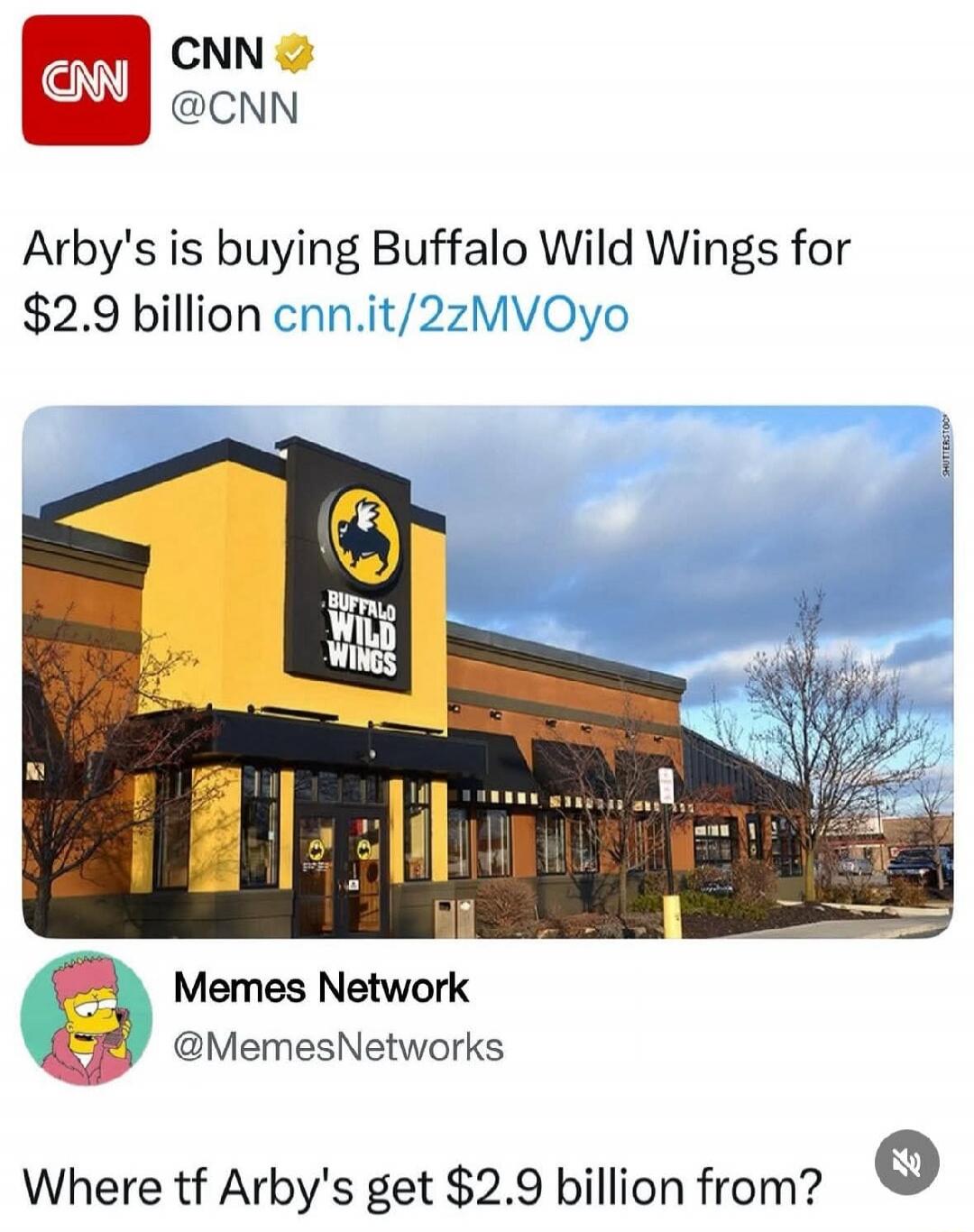Unmute the video with the speaker icon
Image resolution: width=974 pixels, height=1232 pixels.
pyautogui.click(x=906, y=1163)
